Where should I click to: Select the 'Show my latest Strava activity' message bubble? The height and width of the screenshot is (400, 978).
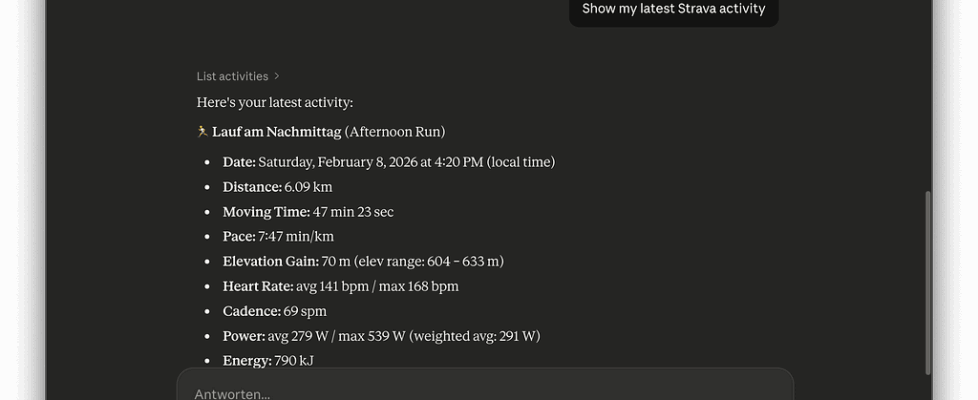click(x=673, y=9)
